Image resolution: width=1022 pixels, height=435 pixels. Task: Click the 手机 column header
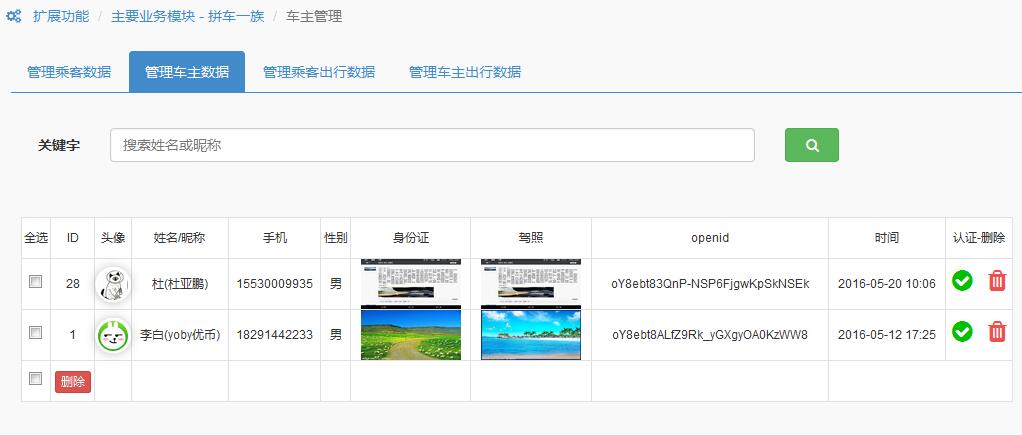[x=274, y=238]
